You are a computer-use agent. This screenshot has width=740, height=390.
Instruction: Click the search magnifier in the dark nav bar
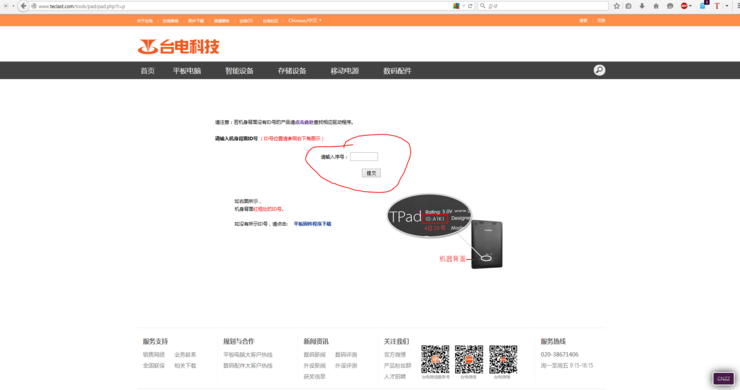[599, 70]
